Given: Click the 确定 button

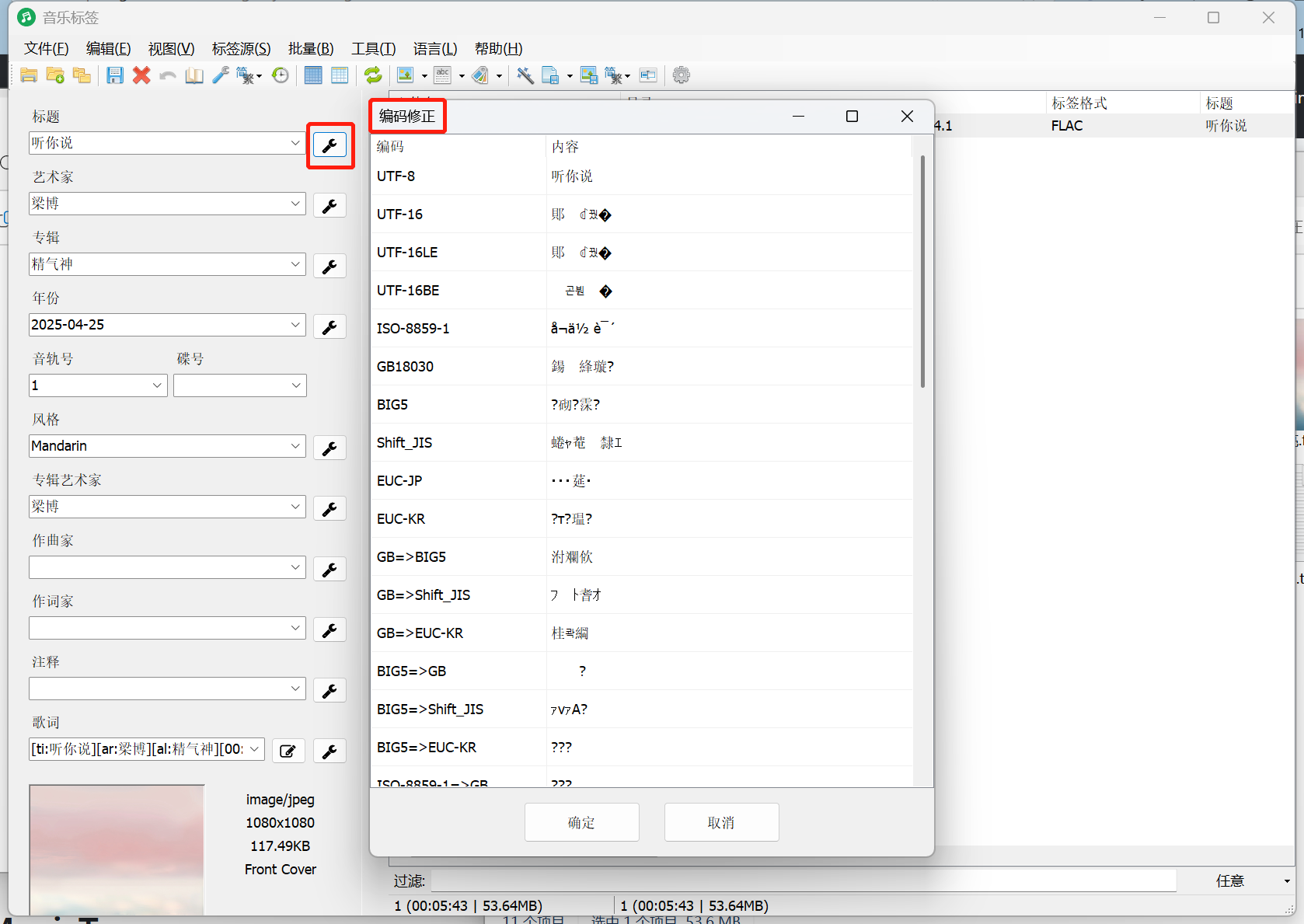Looking at the screenshot, I should 581,822.
